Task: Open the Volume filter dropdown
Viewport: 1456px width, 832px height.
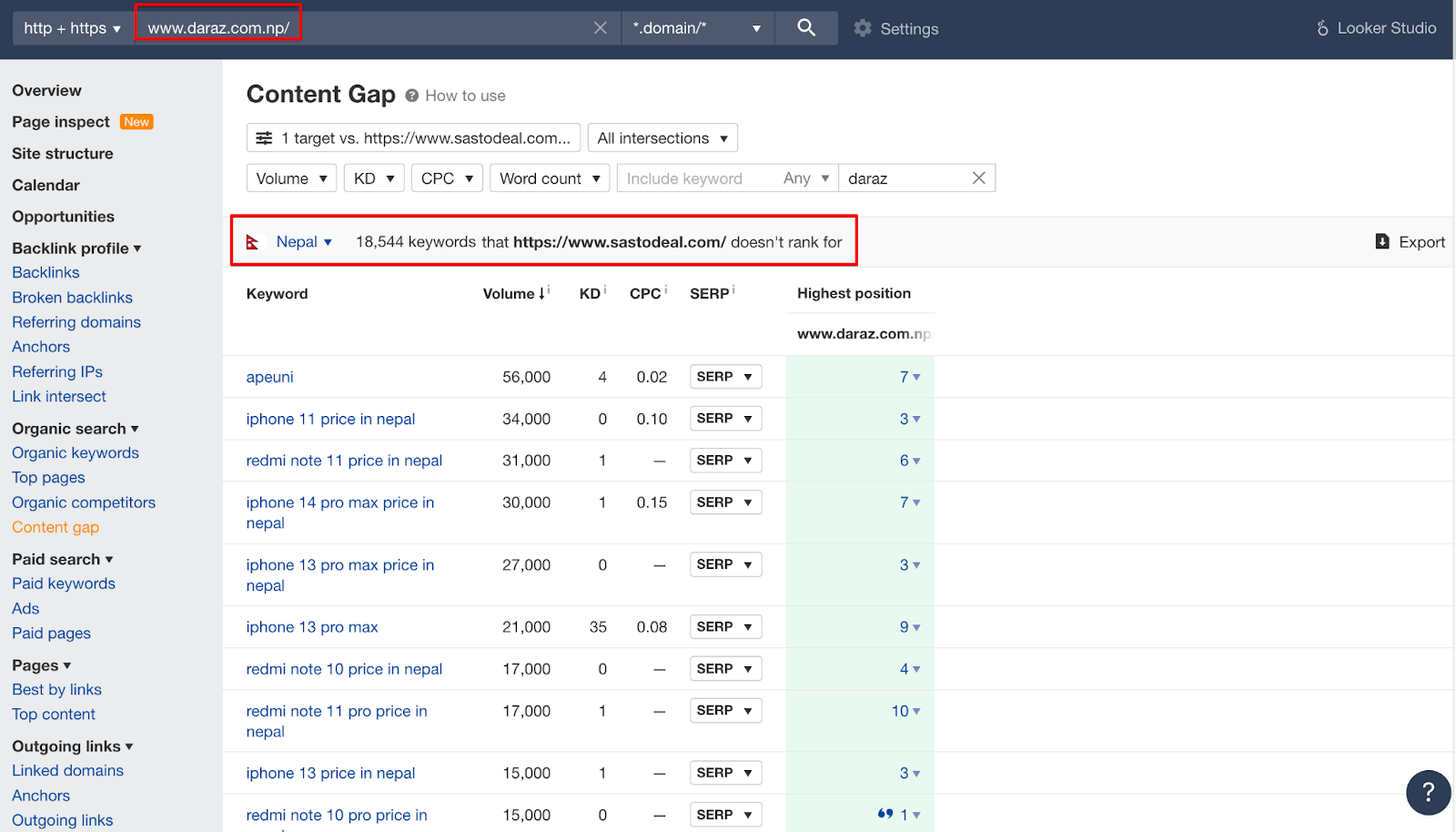Action: pos(291,178)
